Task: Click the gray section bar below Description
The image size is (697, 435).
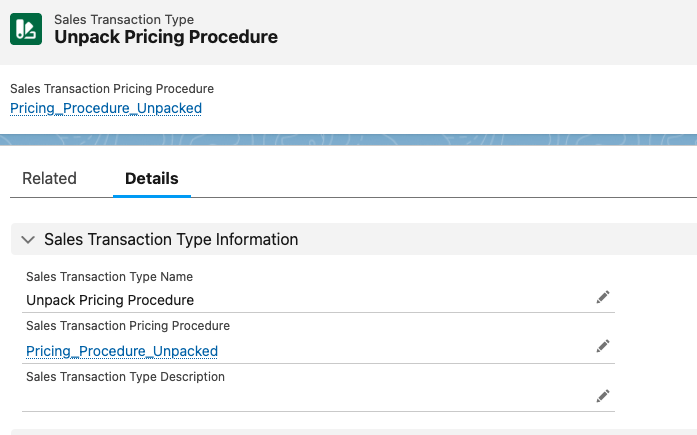Action: click(x=348, y=431)
